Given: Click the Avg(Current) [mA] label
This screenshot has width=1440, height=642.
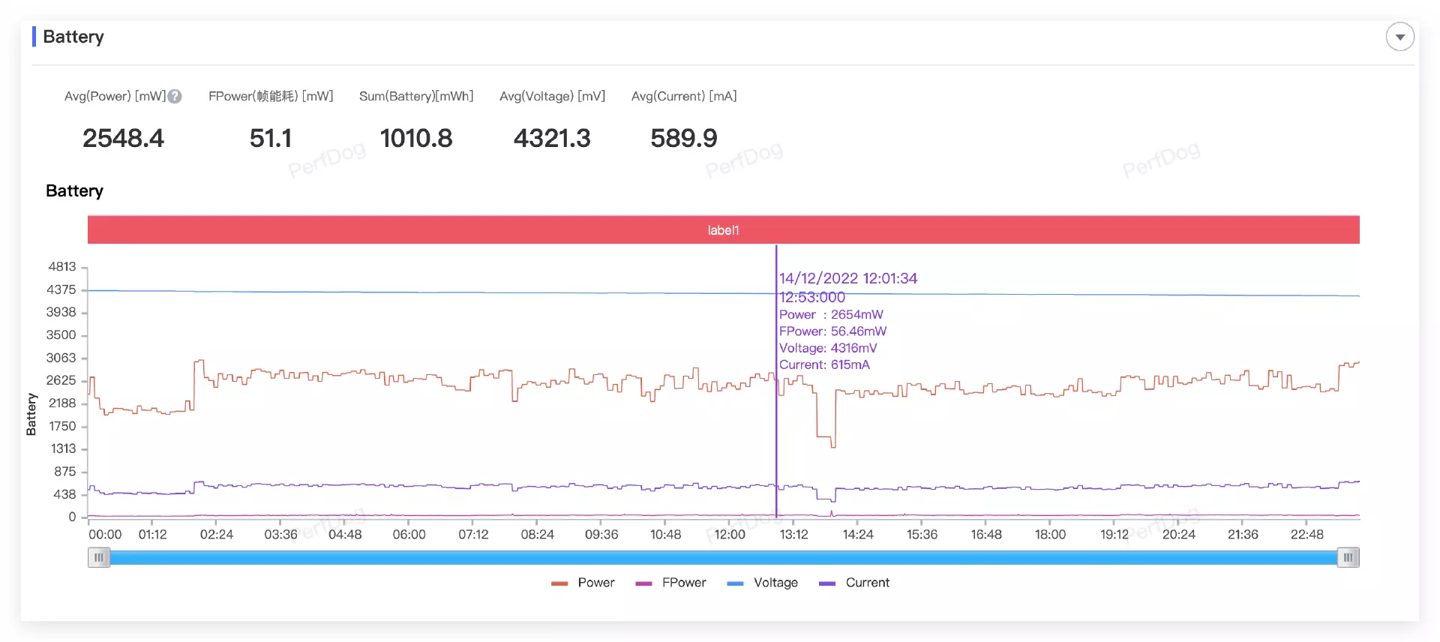Looking at the screenshot, I should (x=684, y=96).
